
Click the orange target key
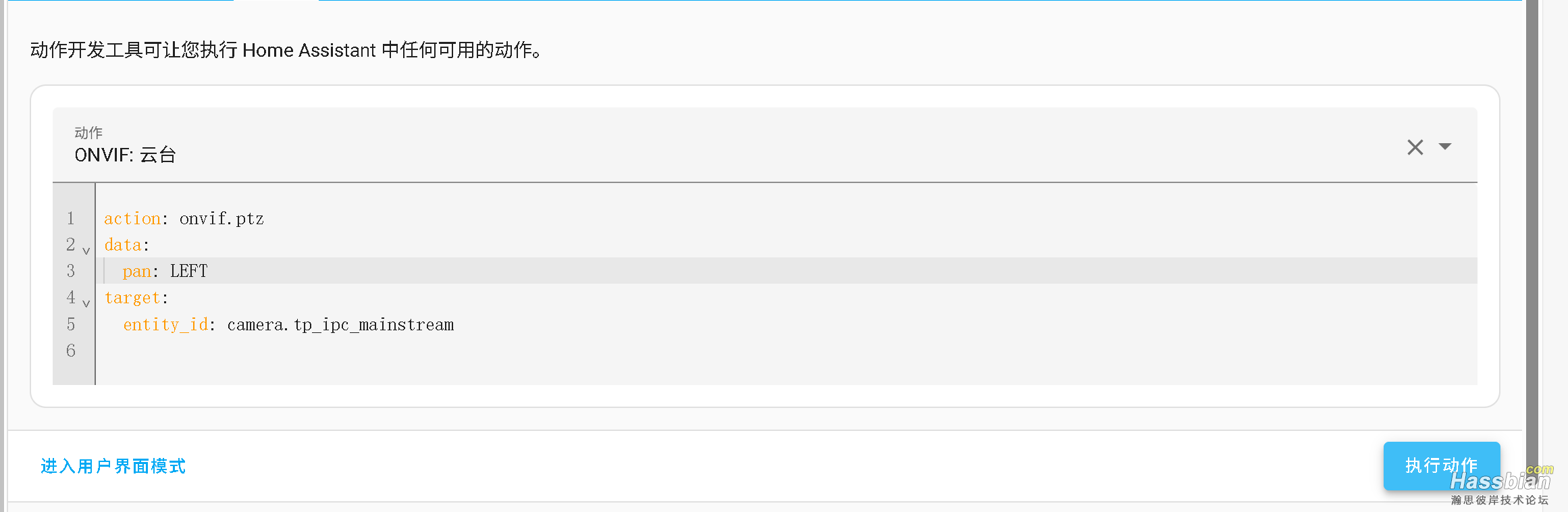pos(132,298)
